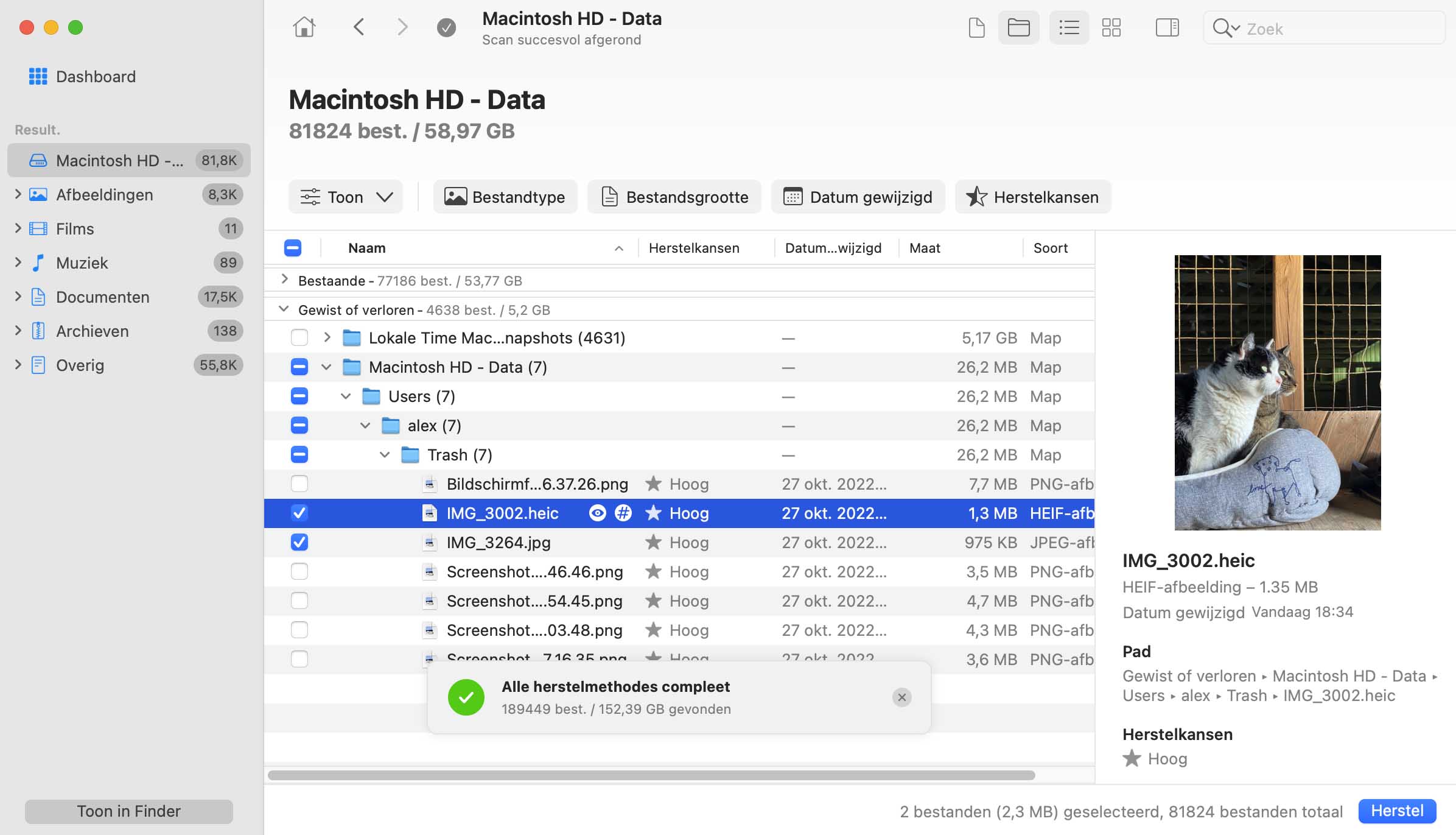The height and width of the screenshot is (835, 1456).
Task: Click Hoog star in preview panel
Action: click(x=1132, y=759)
